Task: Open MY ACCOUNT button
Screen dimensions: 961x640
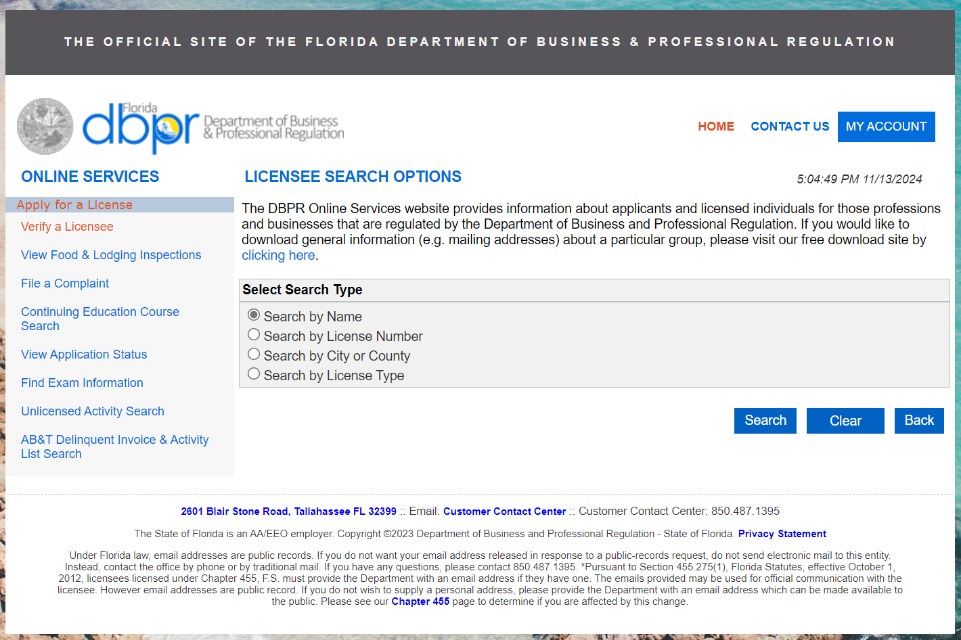Action: coord(886,126)
